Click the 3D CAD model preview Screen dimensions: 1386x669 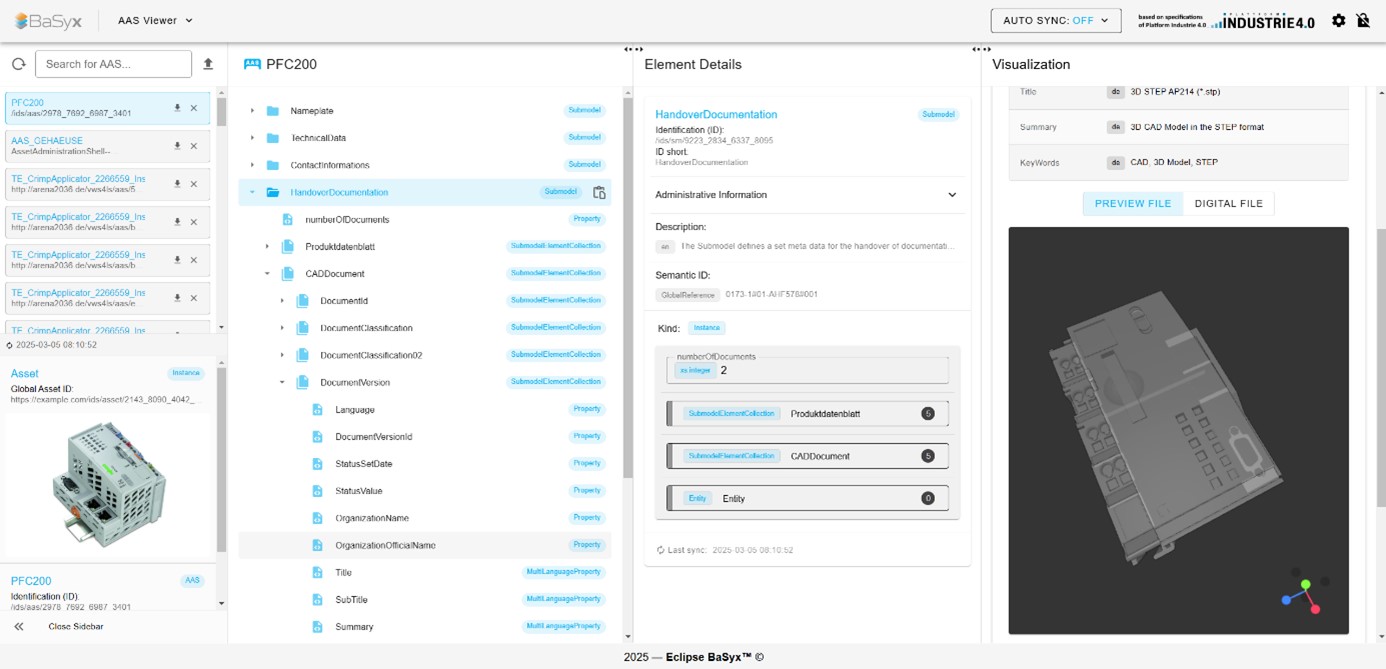coord(1178,430)
